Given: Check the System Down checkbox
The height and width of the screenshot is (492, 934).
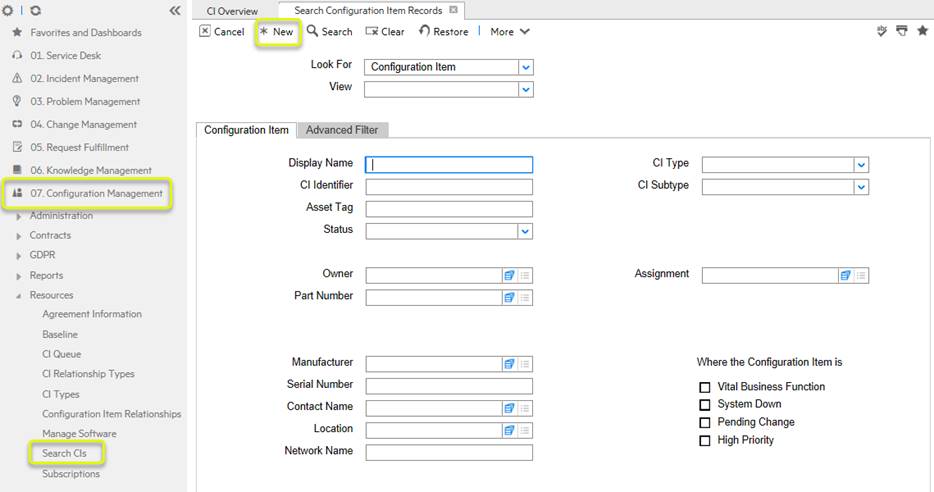Looking at the screenshot, I should tap(705, 405).
